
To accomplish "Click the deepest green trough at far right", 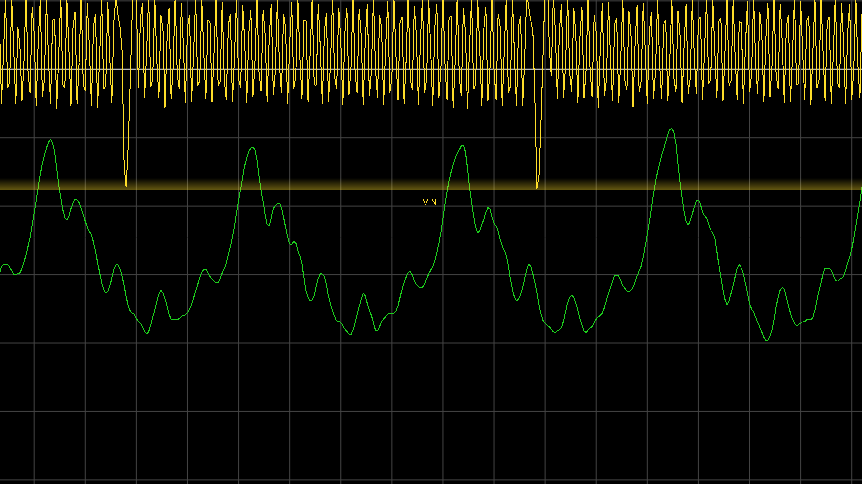I will (x=767, y=340).
